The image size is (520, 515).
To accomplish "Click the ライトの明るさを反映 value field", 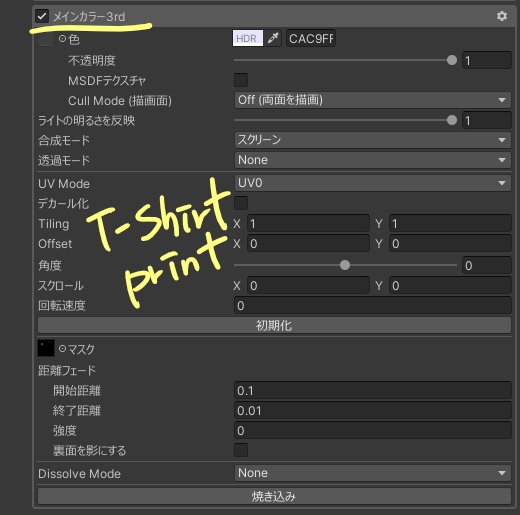I will [487, 120].
